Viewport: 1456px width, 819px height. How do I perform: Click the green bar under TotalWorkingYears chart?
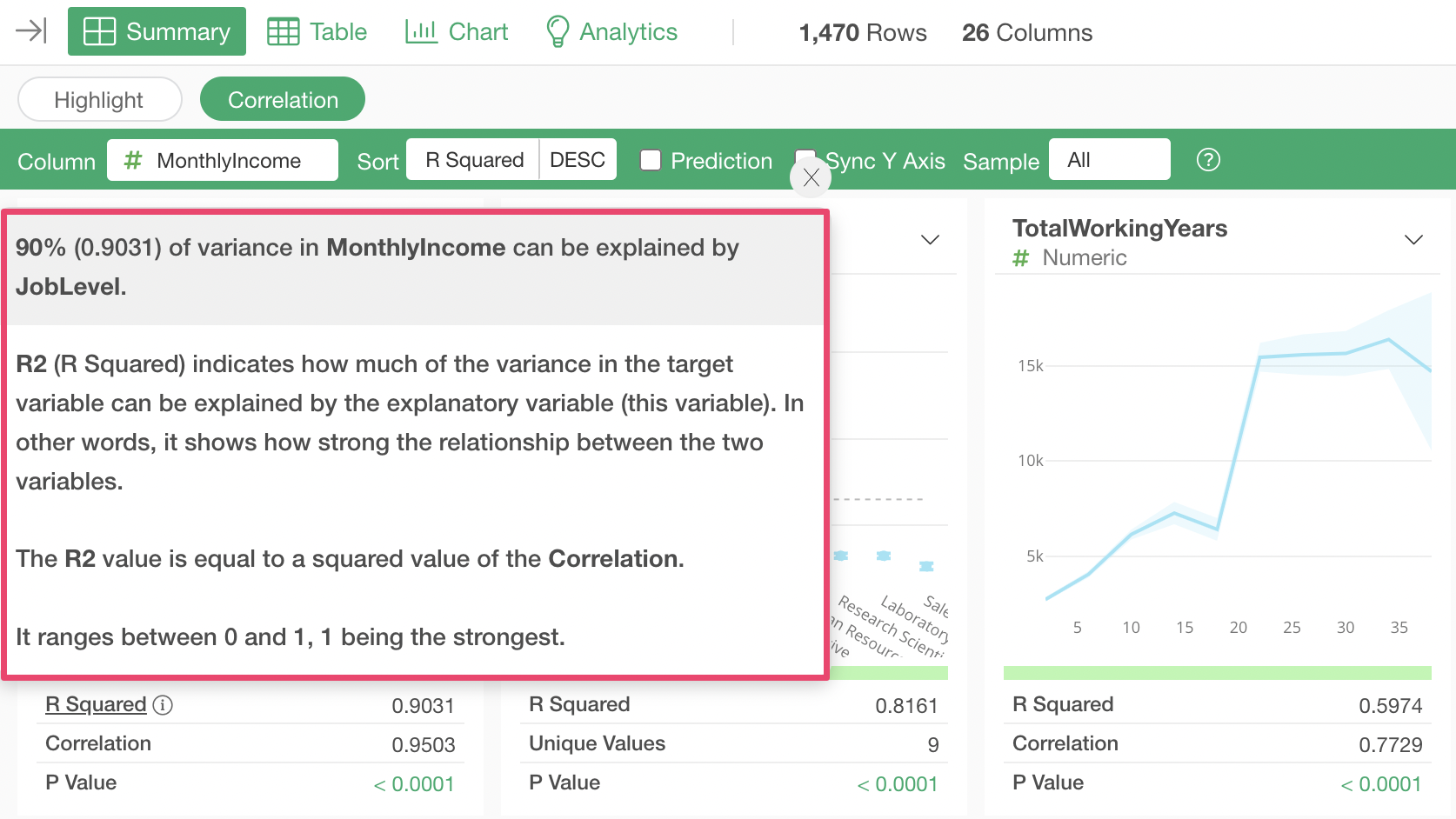1217,673
